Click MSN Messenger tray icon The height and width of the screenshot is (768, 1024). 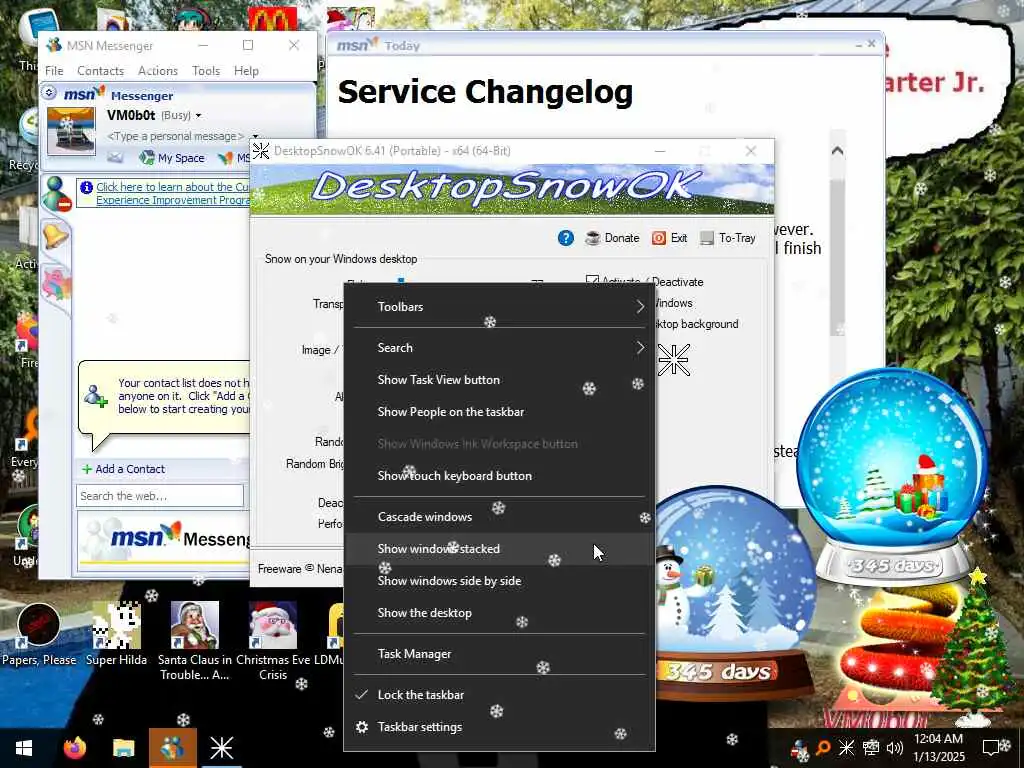tap(800, 749)
